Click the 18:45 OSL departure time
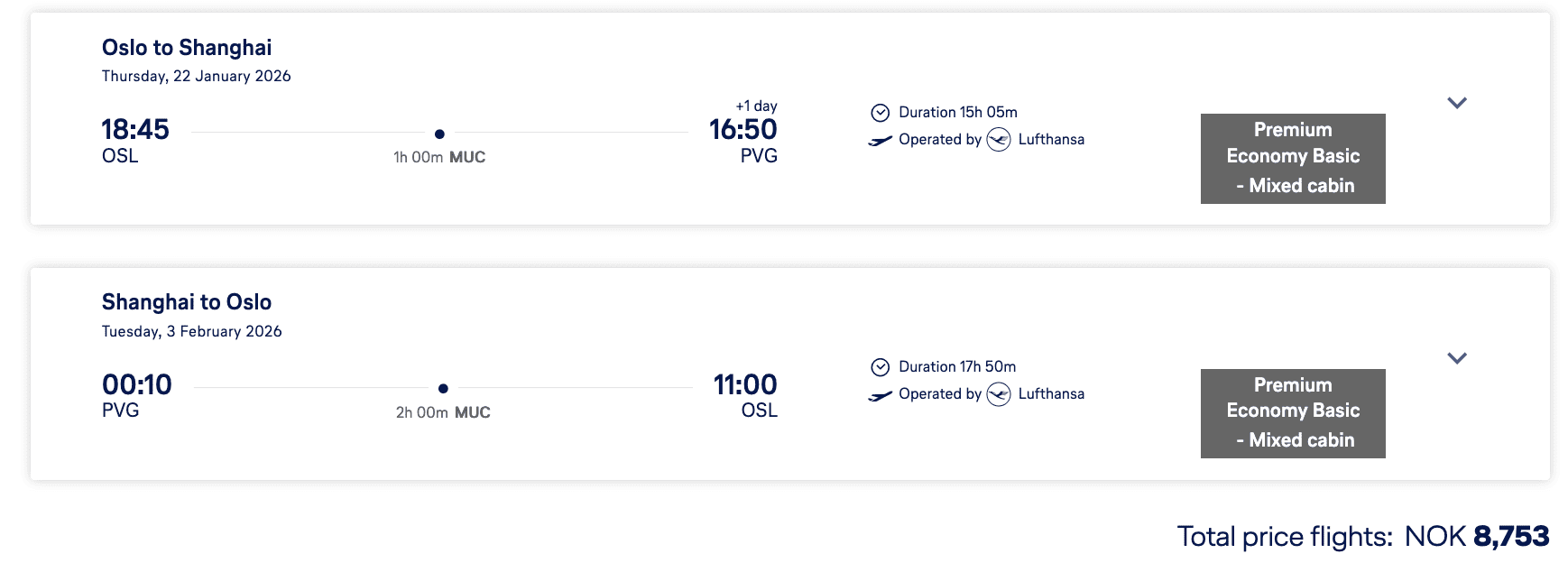Viewport: 1568px width, 563px height. click(135, 130)
